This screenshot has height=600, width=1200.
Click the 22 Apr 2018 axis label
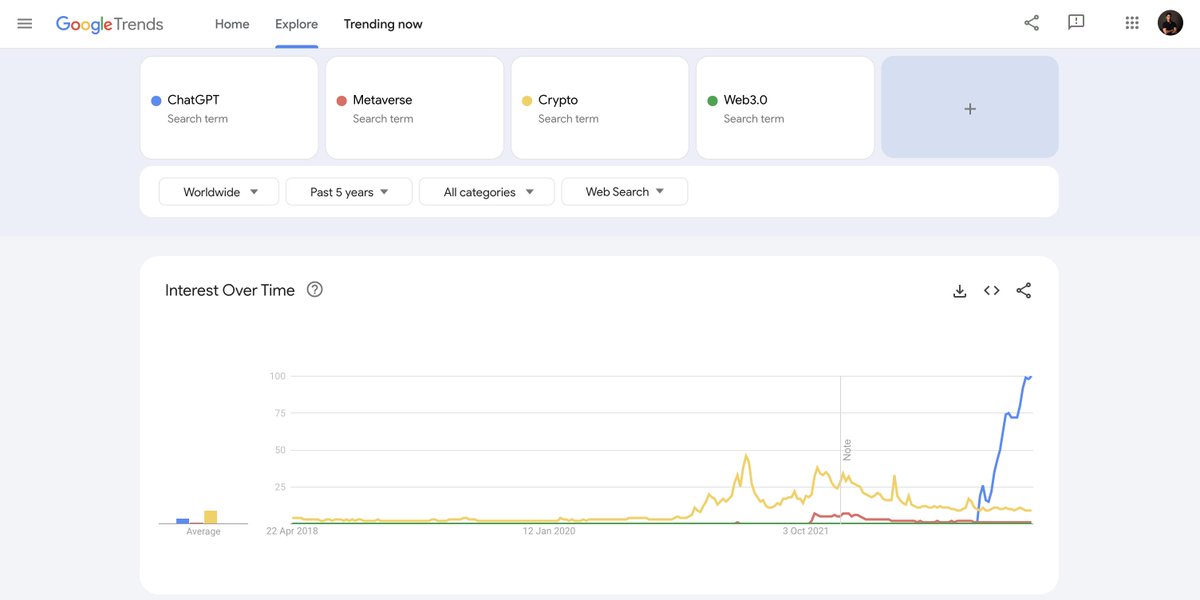pos(292,531)
